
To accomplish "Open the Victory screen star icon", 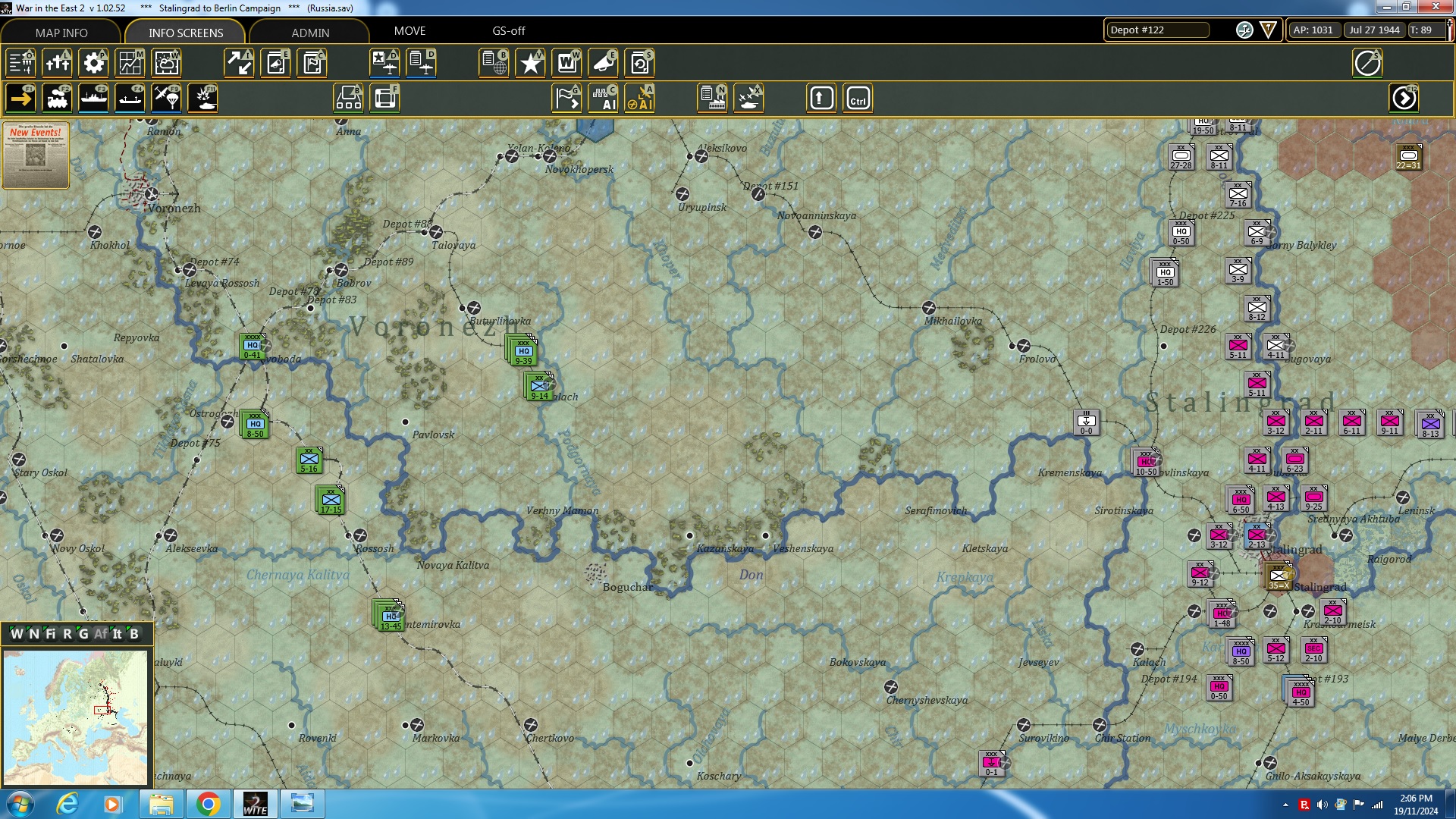I will (x=531, y=63).
